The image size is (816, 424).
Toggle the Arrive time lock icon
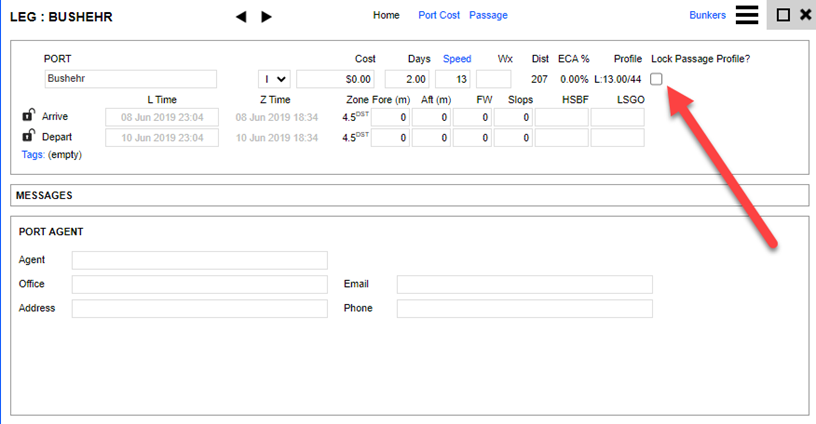(x=28, y=116)
